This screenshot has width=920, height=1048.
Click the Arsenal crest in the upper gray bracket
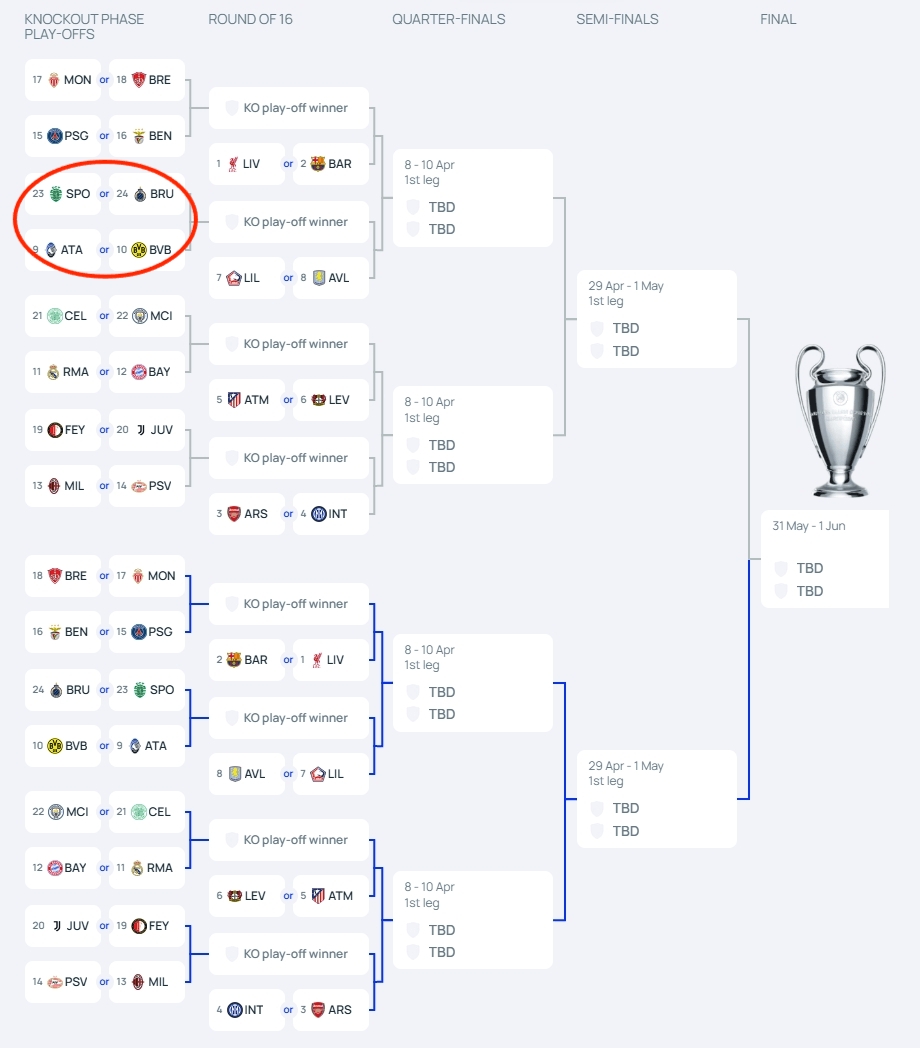(234, 514)
